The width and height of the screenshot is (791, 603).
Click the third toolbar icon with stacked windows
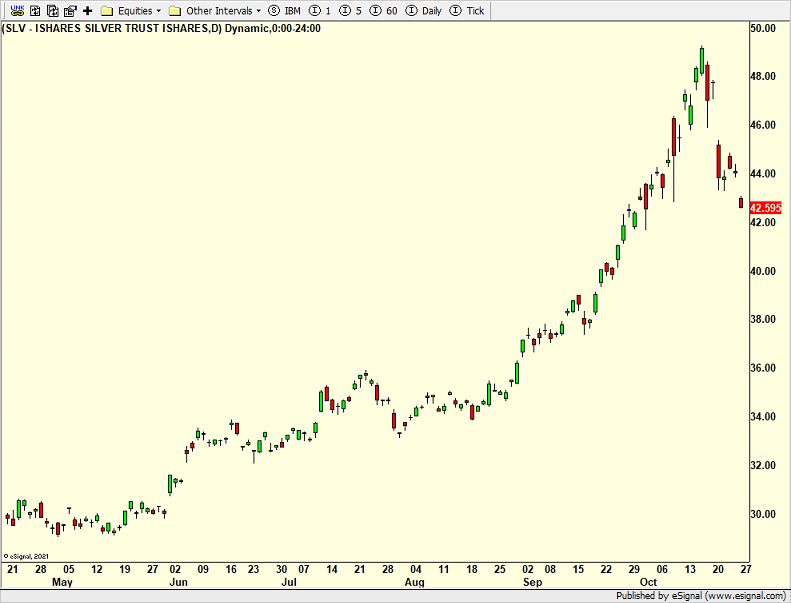[x=51, y=10]
